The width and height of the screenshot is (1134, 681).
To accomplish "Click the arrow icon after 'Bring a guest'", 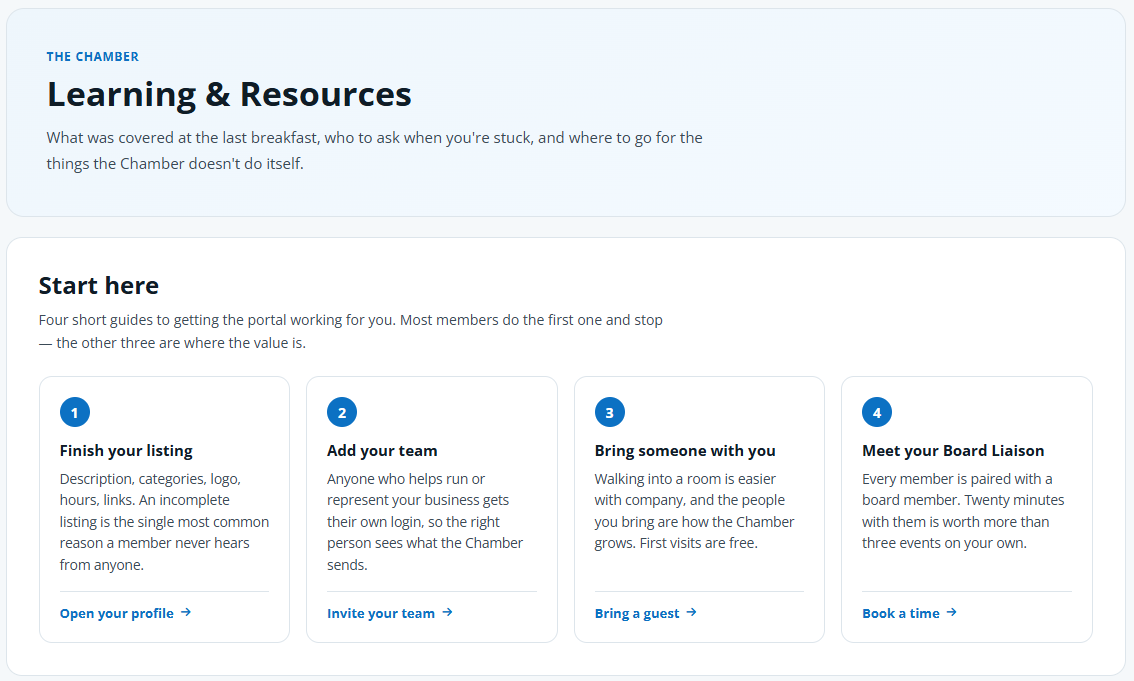I will [691, 612].
